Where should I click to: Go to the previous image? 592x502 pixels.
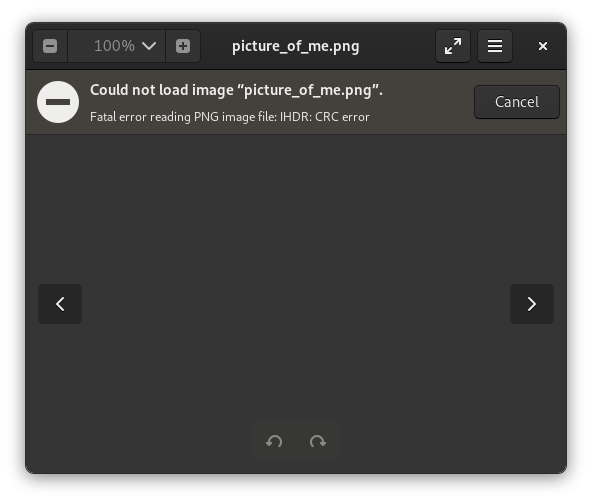tap(60, 304)
